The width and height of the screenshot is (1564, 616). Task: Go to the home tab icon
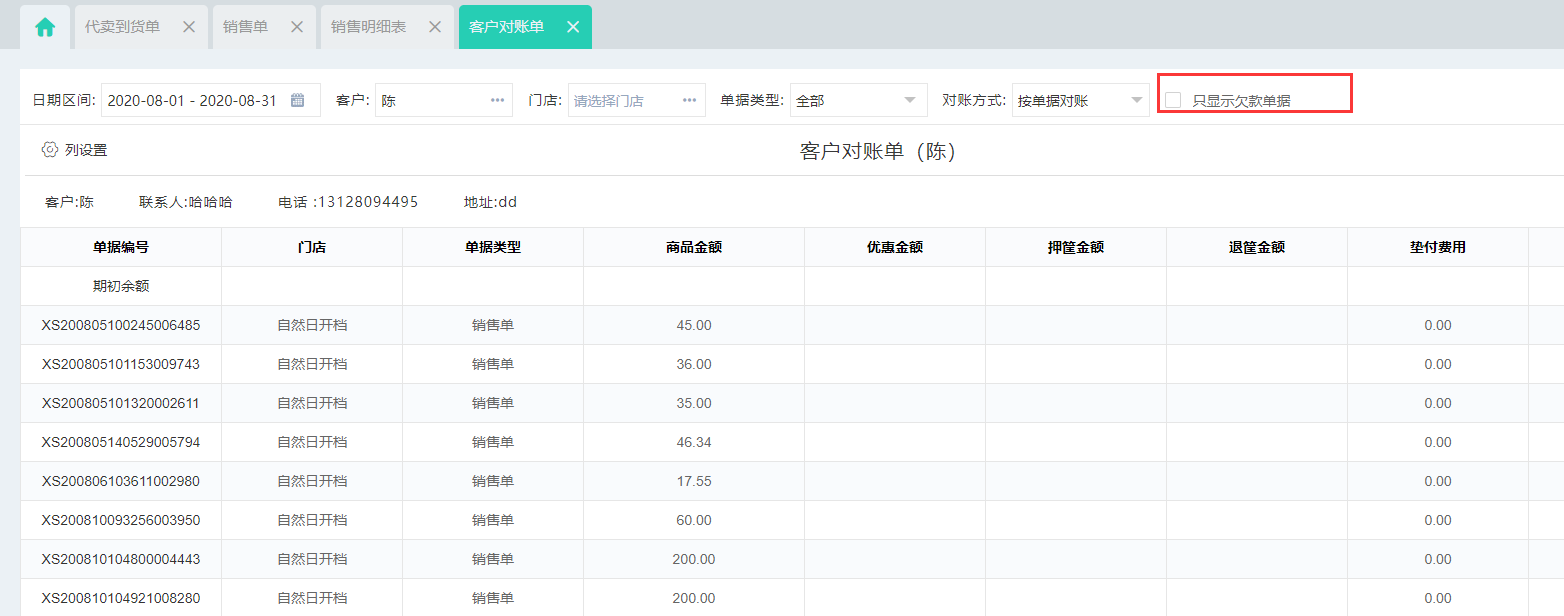(45, 27)
